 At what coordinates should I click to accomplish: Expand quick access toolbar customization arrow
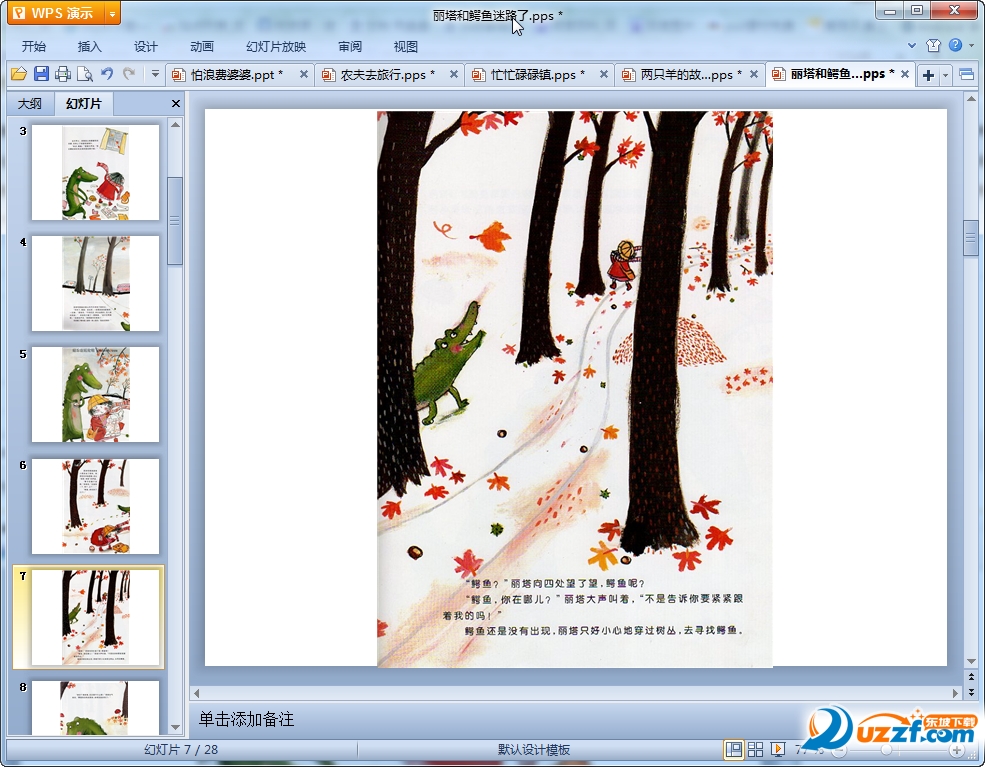click(155, 74)
